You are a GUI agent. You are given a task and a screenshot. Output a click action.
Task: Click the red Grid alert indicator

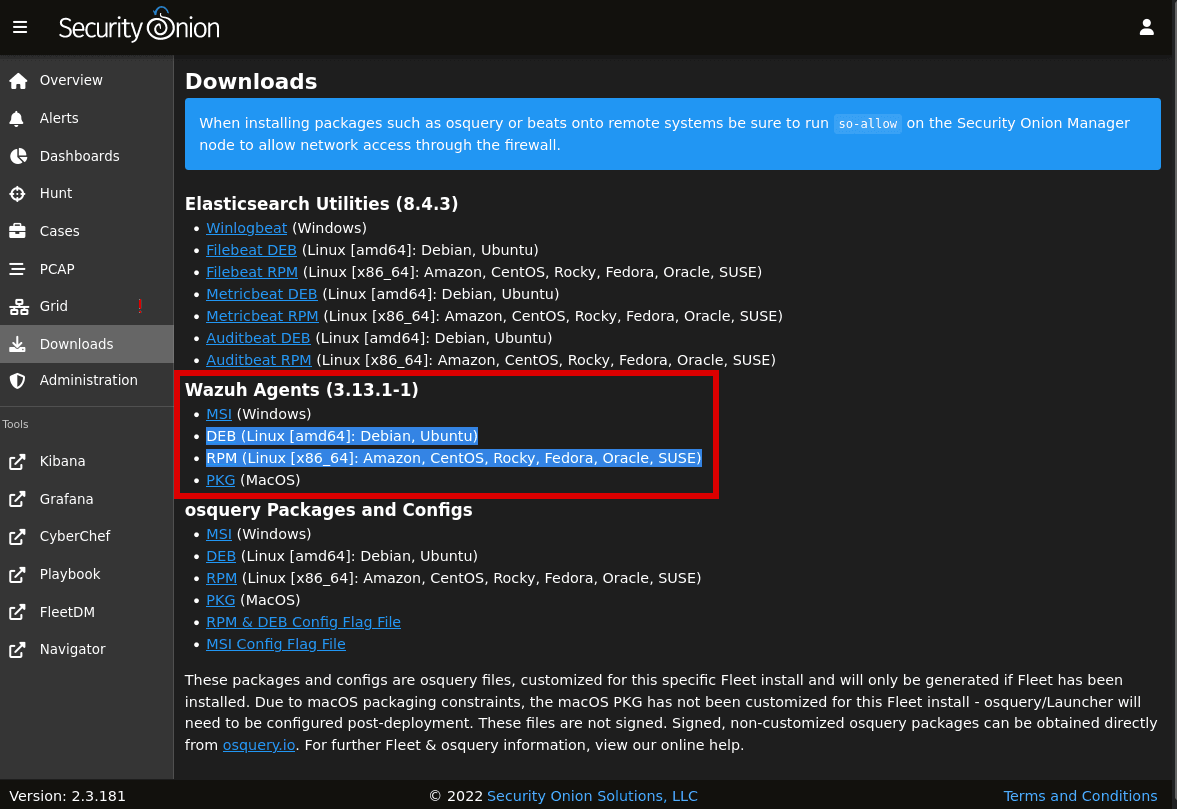click(x=140, y=306)
